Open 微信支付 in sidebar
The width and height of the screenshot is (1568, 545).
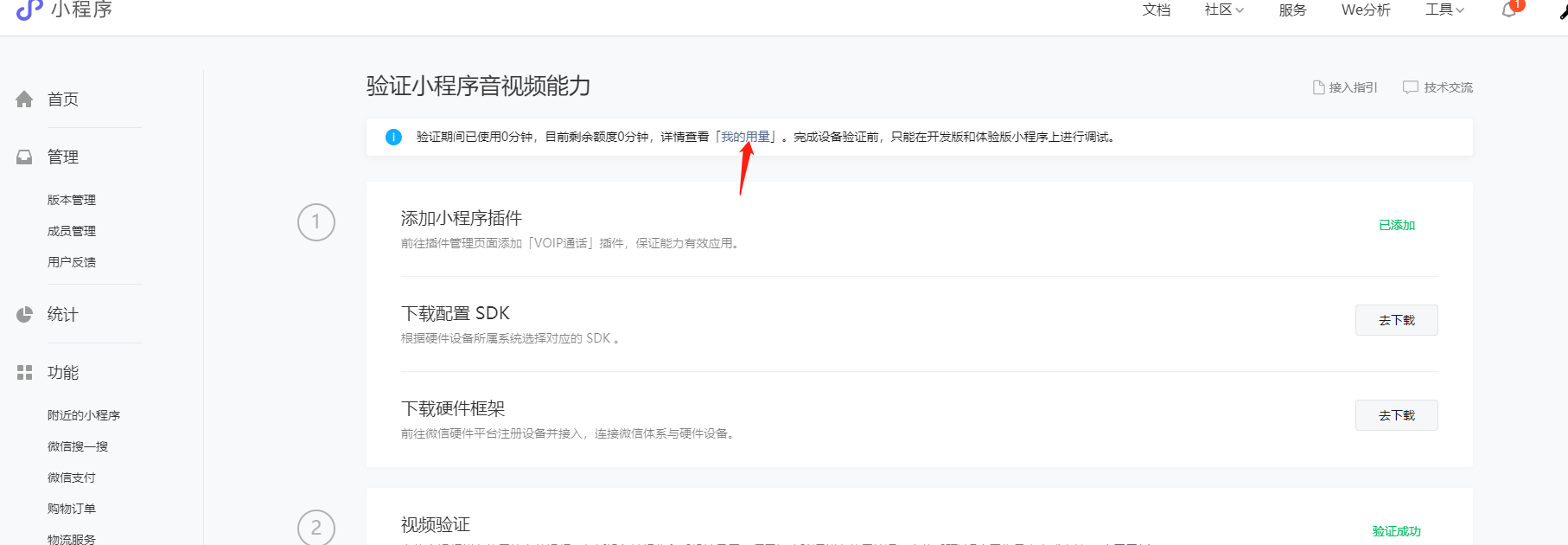tap(72, 478)
